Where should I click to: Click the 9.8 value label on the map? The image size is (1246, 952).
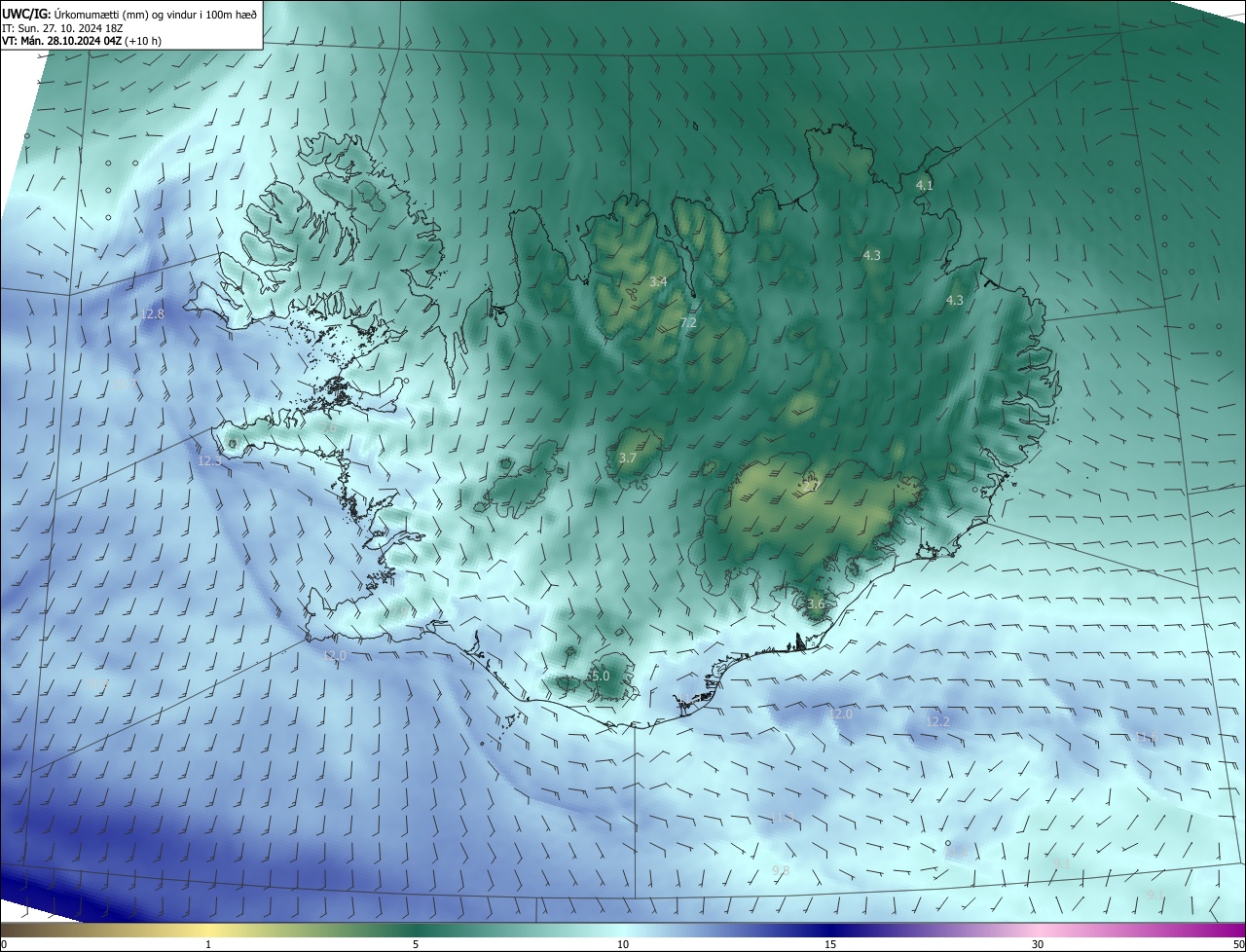tap(781, 870)
